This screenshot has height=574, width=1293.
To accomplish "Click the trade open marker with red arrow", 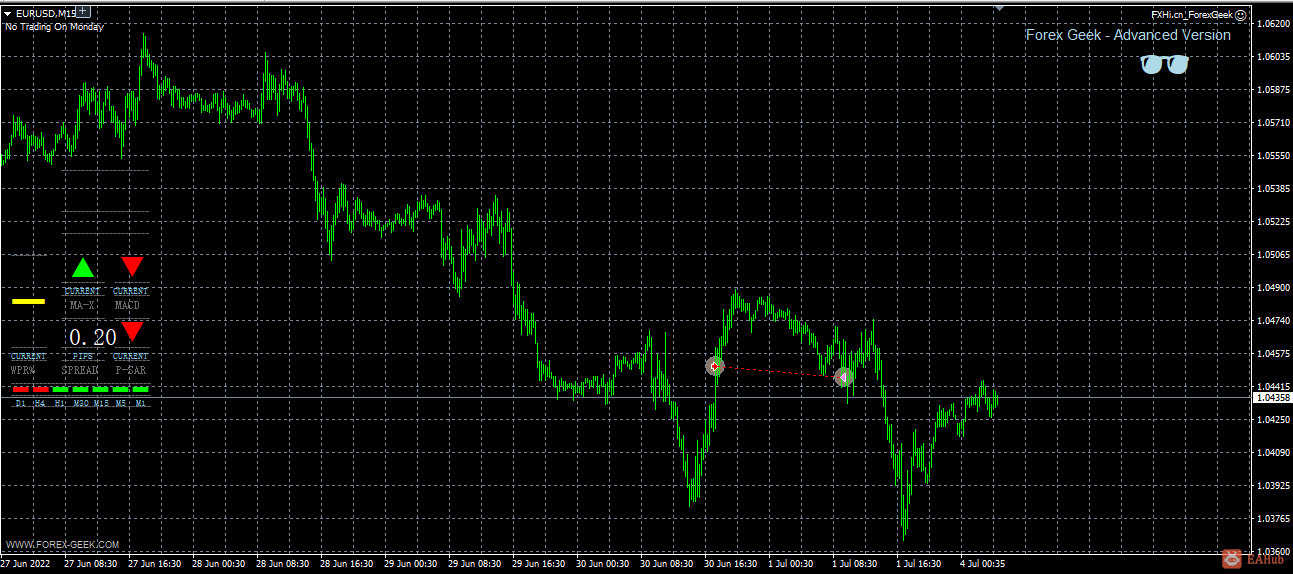I will coord(714,367).
